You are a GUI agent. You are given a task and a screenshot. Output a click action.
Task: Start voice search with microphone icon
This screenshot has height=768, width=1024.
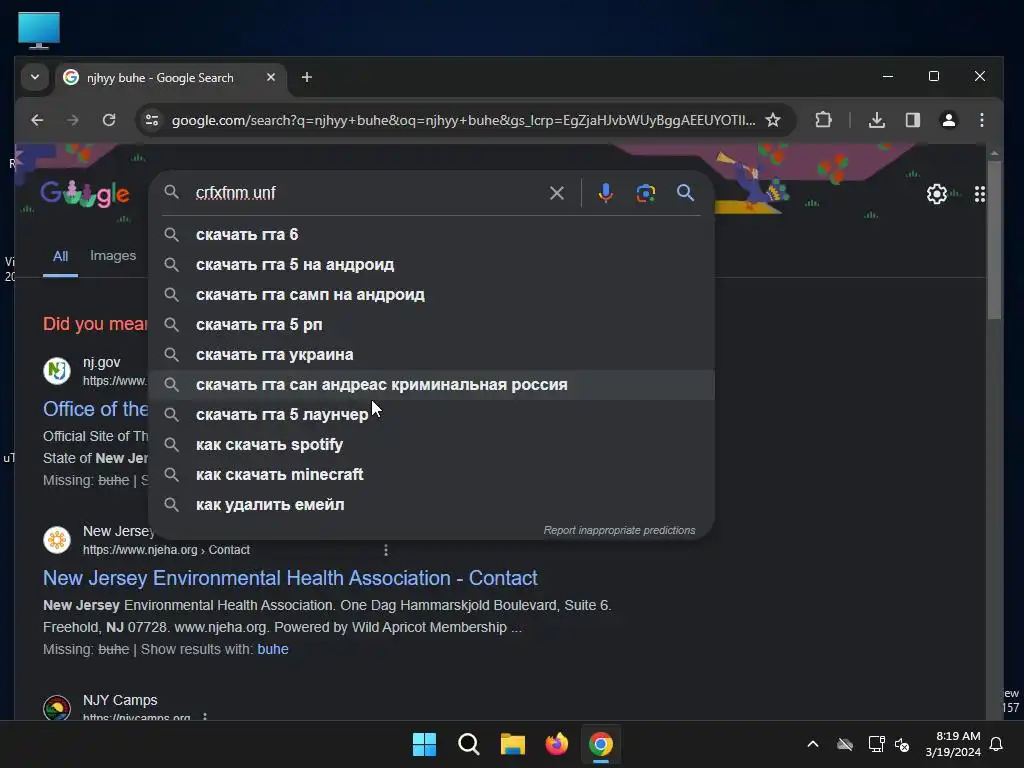[x=605, y=193]
